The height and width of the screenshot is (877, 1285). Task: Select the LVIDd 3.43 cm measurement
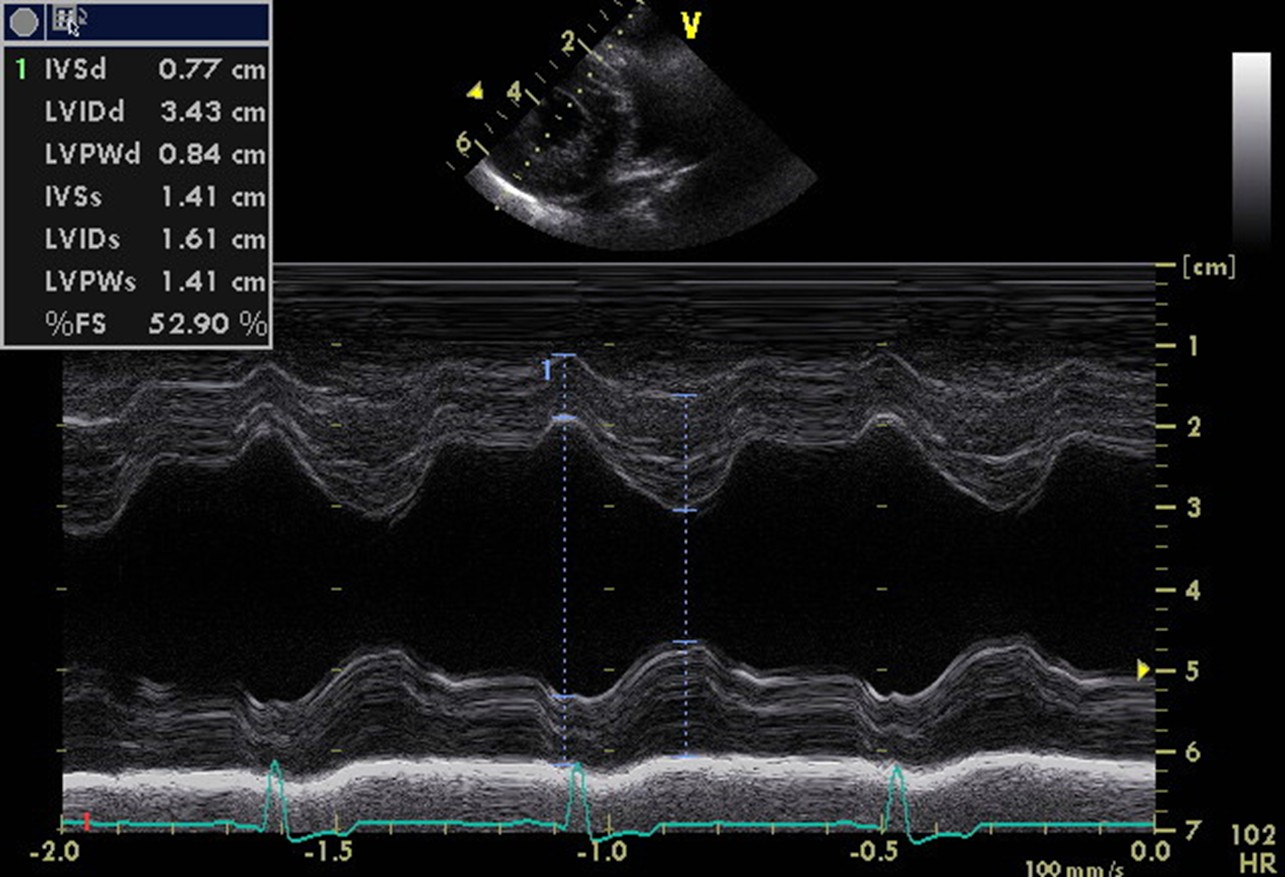(155, 111)
